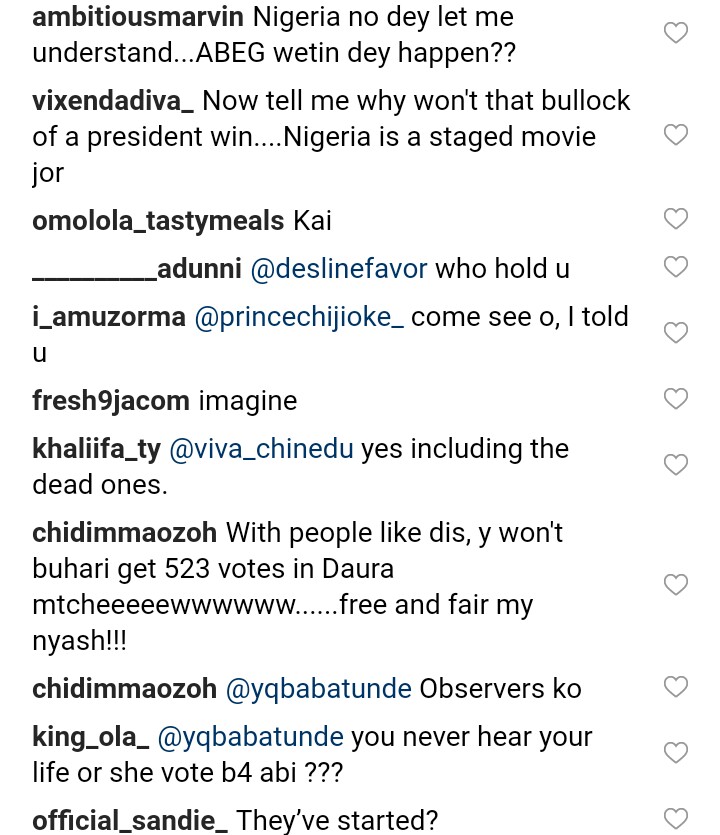Tap the heart on vixendadiva_'s comment
This screenshot has width=720, height=835.
pyautogui.click(x=676, y=135)
